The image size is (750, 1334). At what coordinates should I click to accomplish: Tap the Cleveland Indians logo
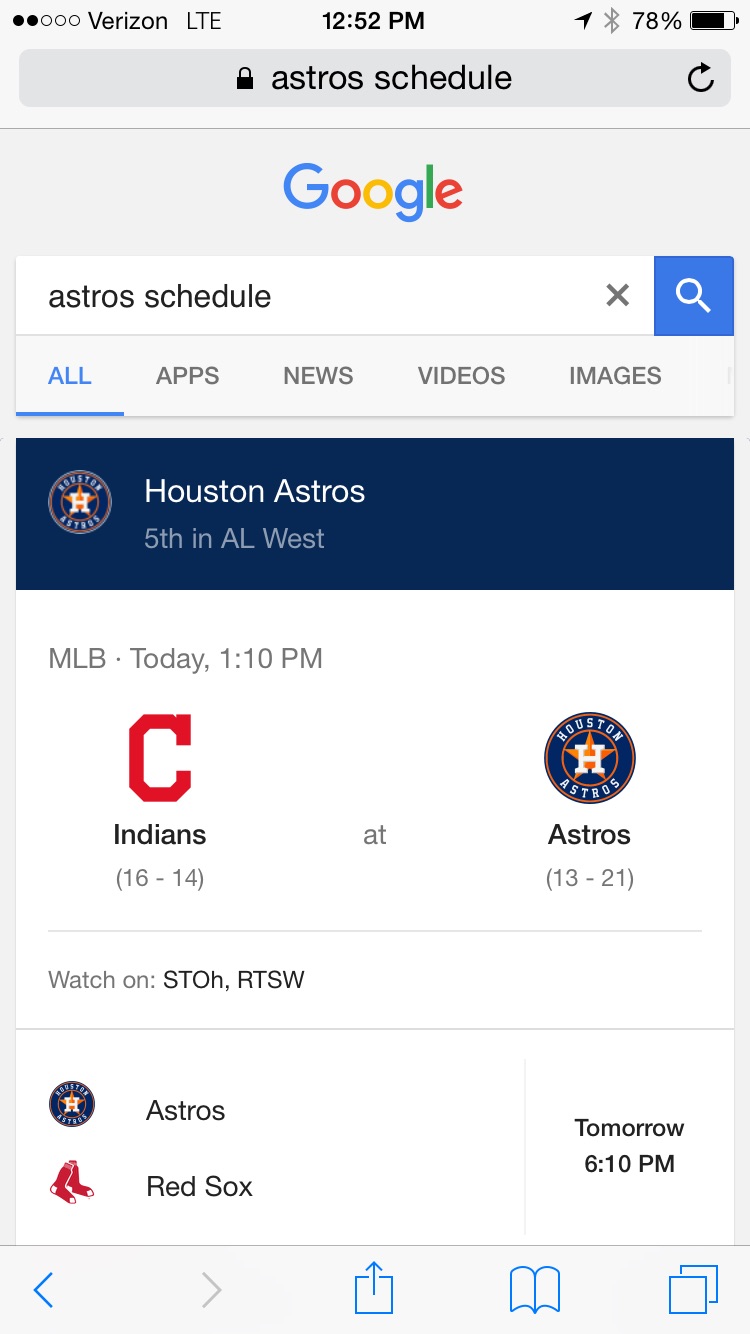[160, 759]
